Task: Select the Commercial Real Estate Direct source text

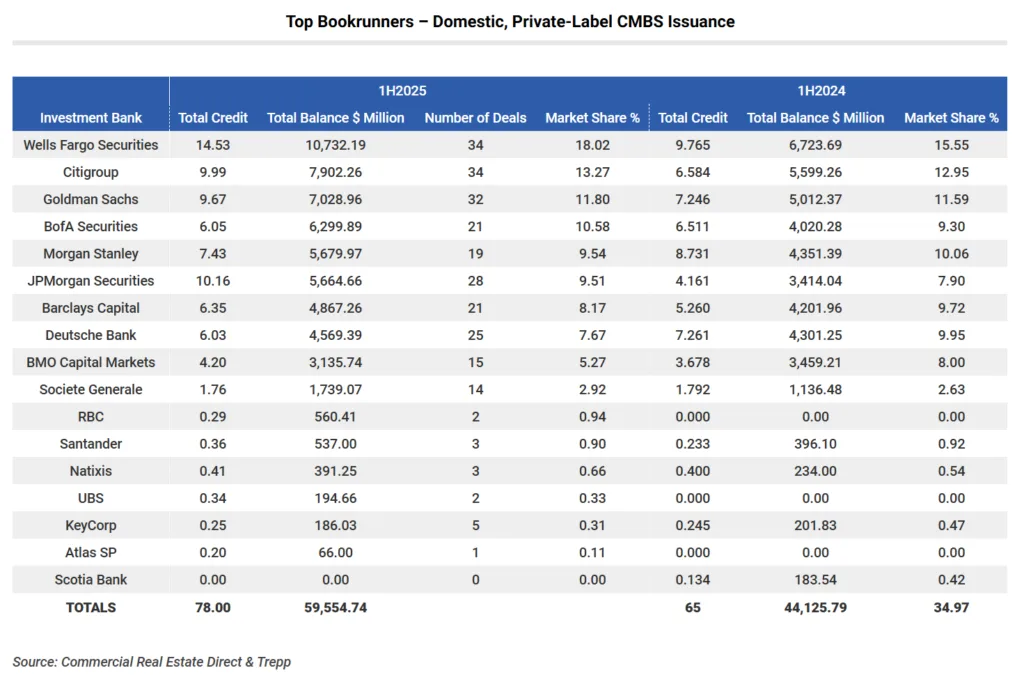Action: (156, 661)
